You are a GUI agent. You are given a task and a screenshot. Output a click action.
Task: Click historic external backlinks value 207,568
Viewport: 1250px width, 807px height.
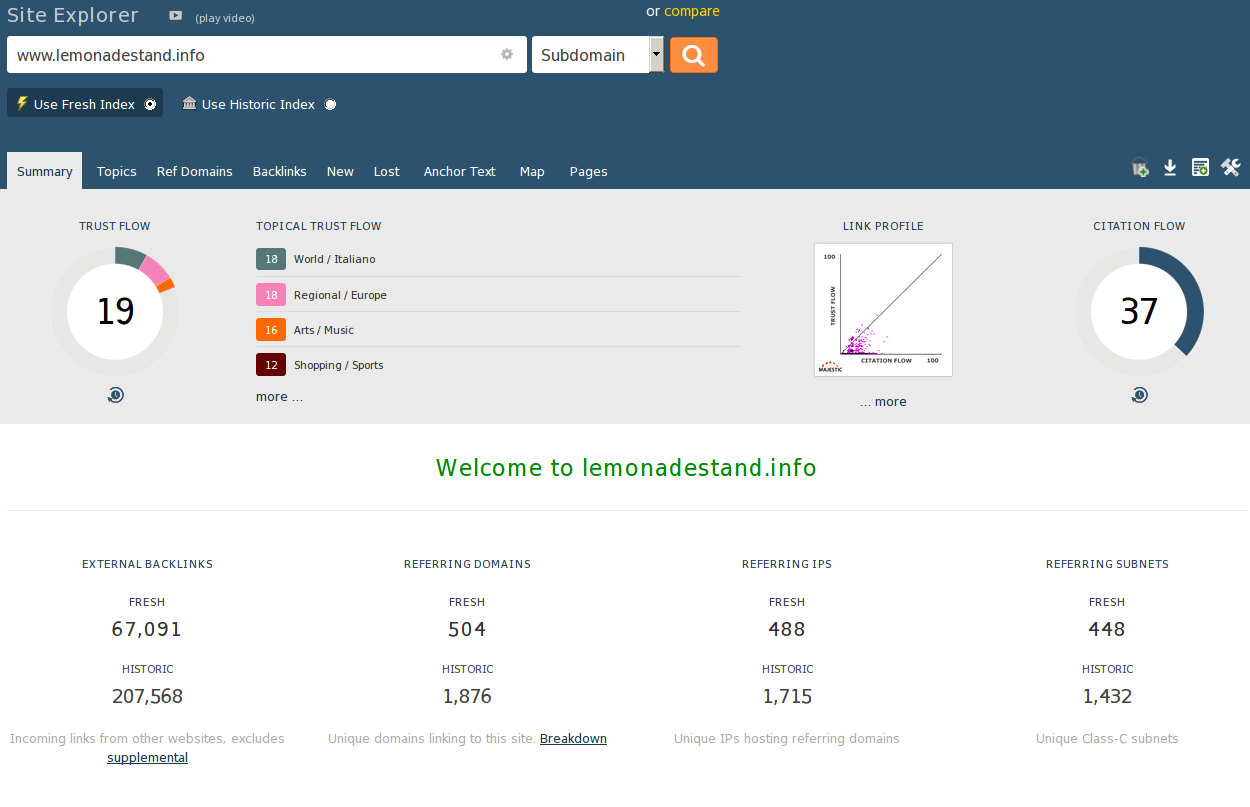147,696
